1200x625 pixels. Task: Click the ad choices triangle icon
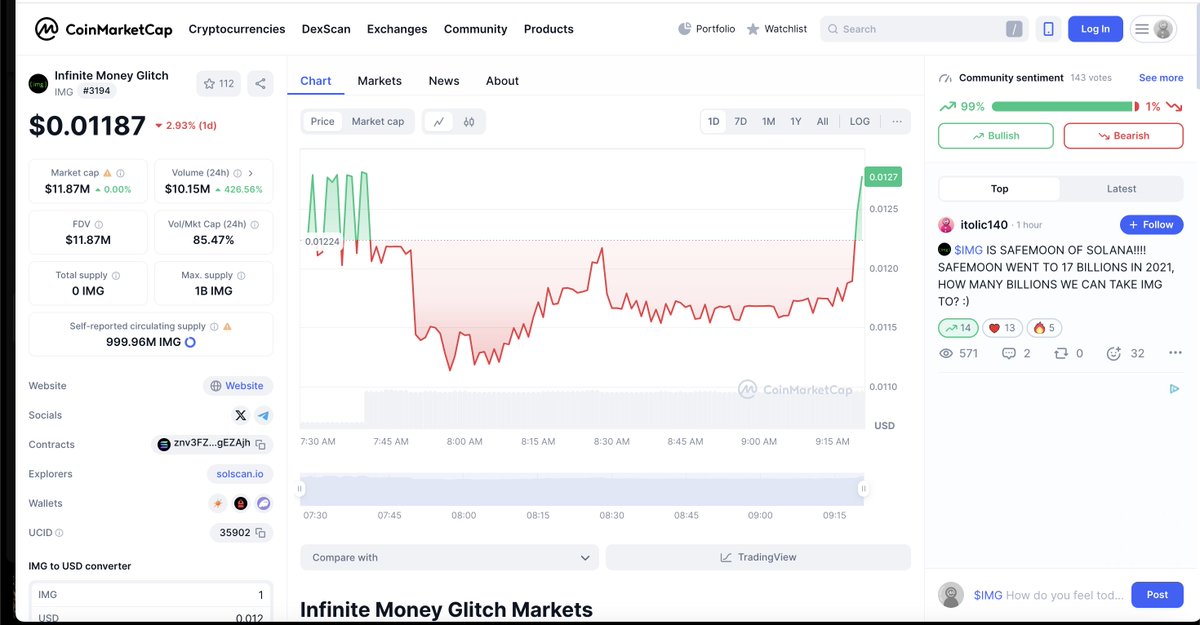click(x=1175, y=389)
